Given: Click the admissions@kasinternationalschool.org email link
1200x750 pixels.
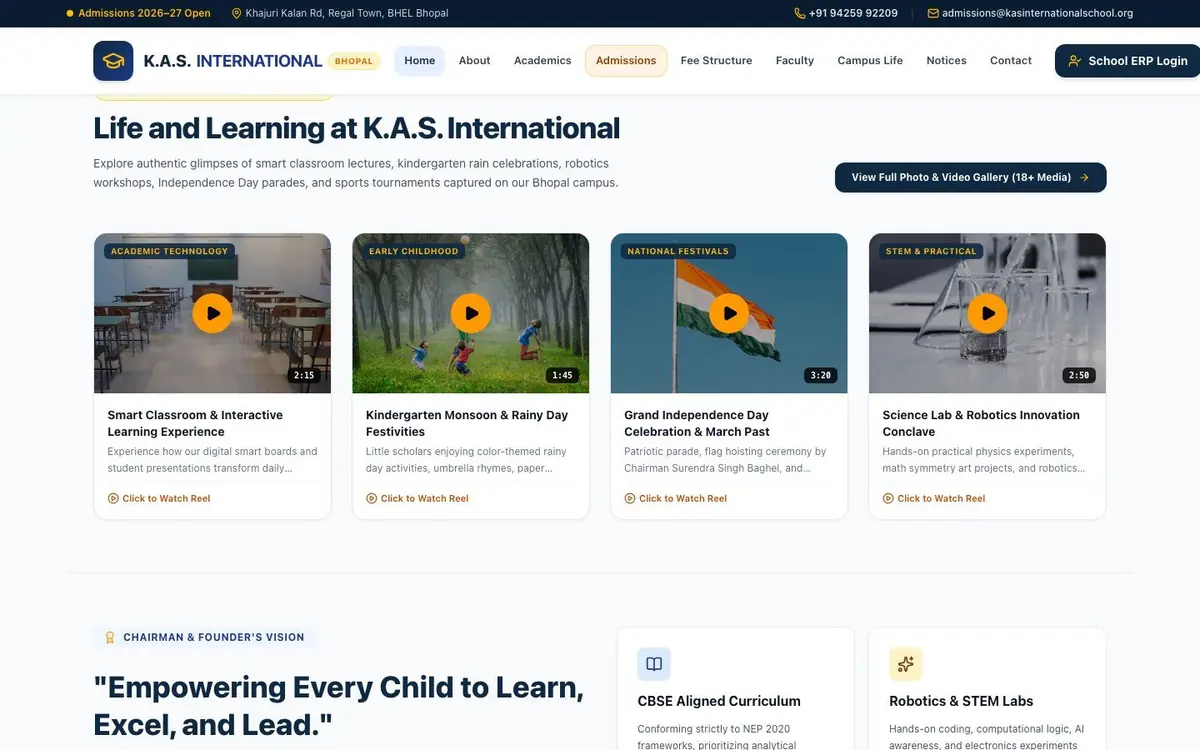Looking at the screenshot, I should tap(1038, 14).
